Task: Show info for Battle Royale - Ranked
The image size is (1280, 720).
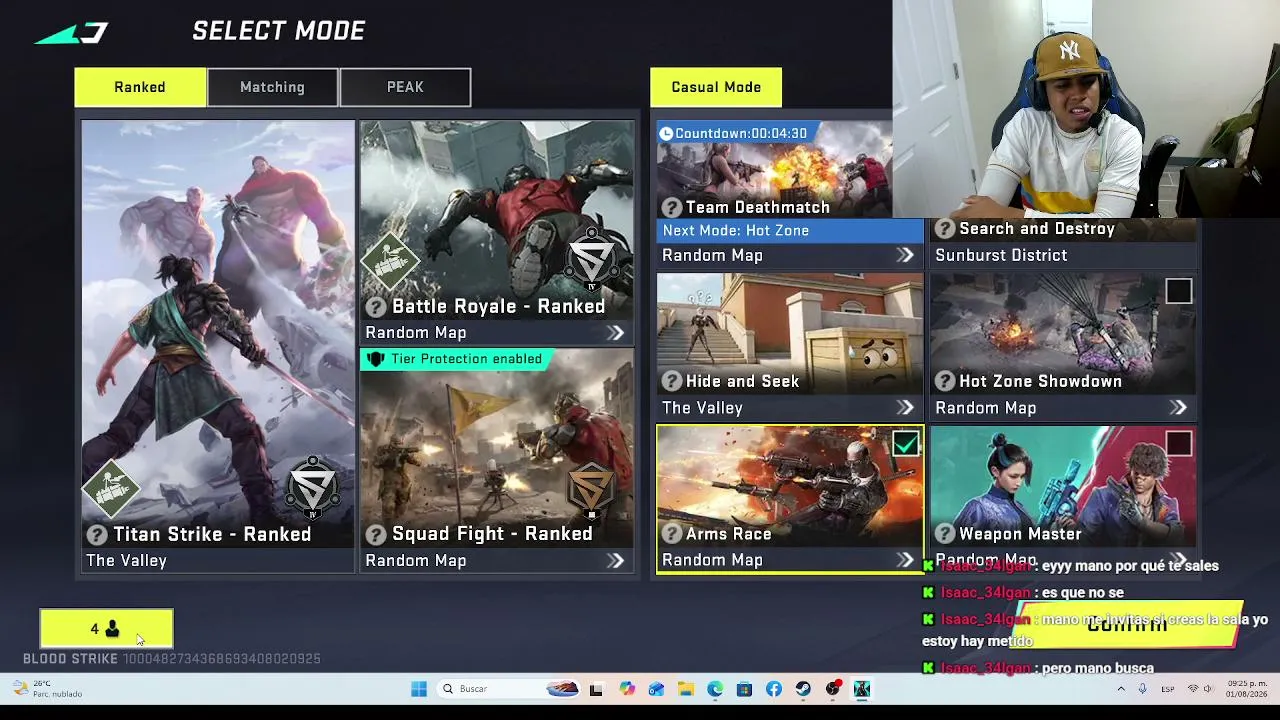Action: coord(376,307)
